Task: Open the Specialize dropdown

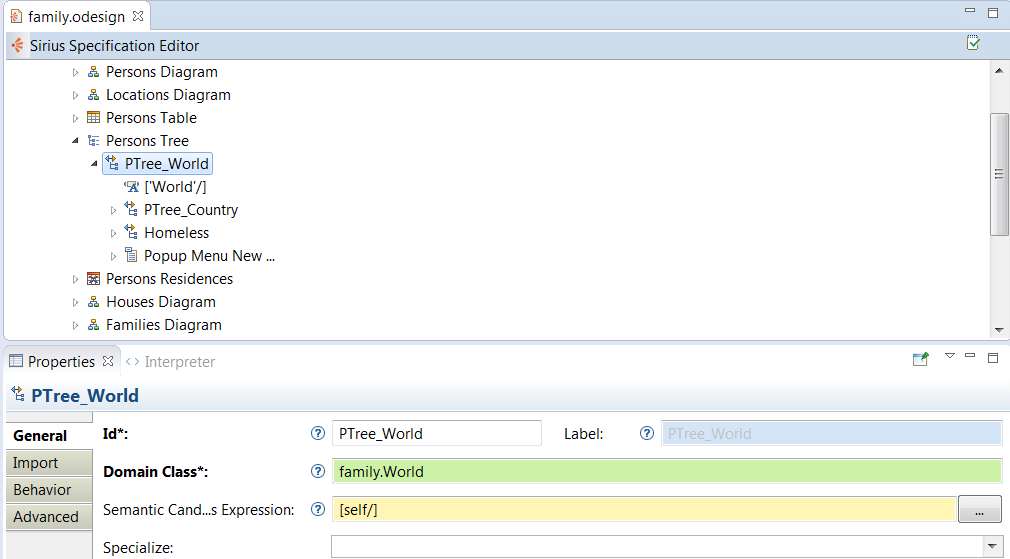Action: click(x=992, y=547)
